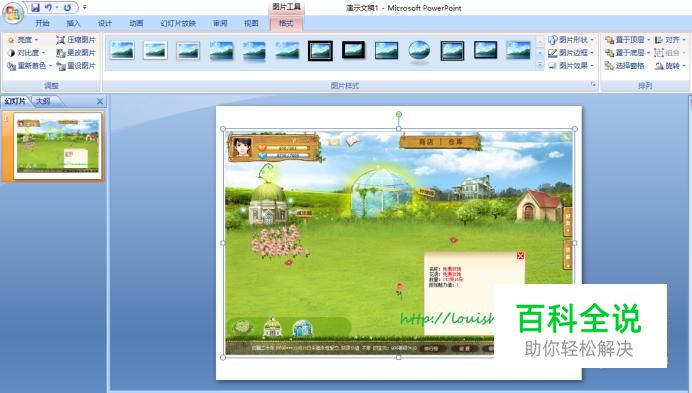Open the small arrow beside Undo
This screenshot has width=692, height=393.
click(x=56, y=8)
